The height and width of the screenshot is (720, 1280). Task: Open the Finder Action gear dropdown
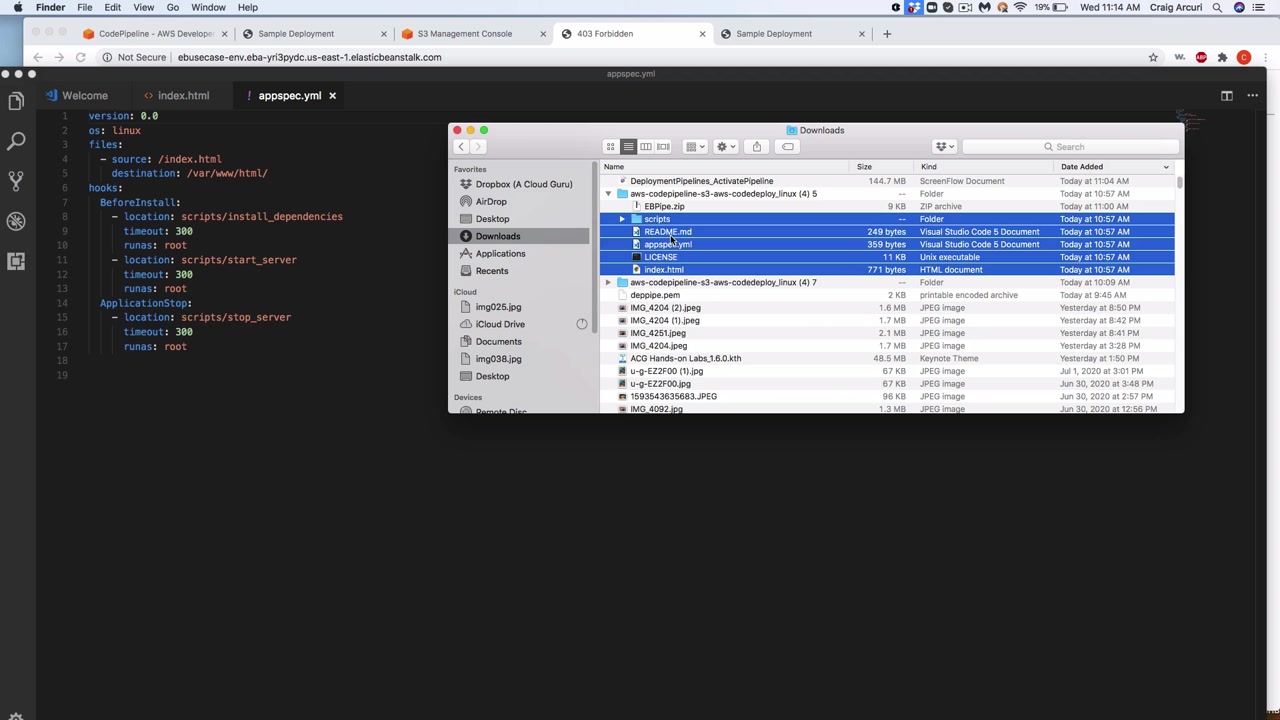726,147
